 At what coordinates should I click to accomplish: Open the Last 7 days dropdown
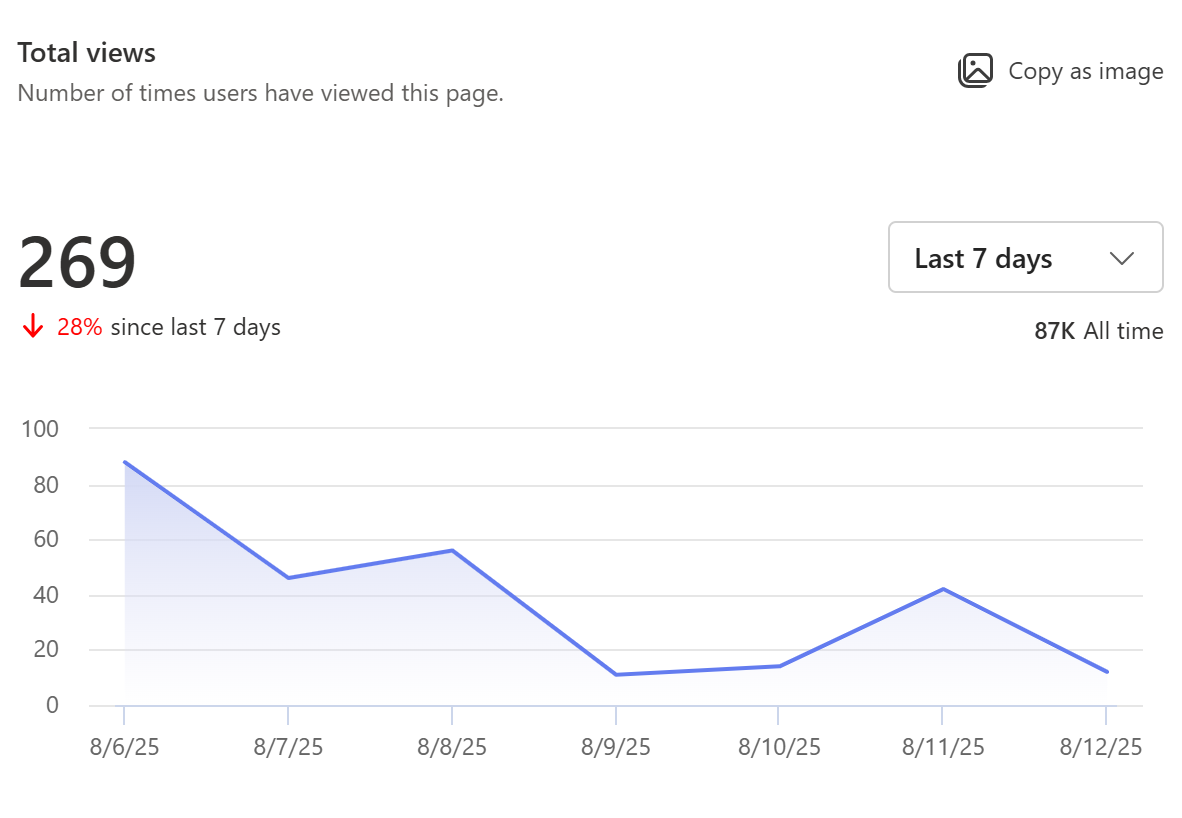[1024, 257]
